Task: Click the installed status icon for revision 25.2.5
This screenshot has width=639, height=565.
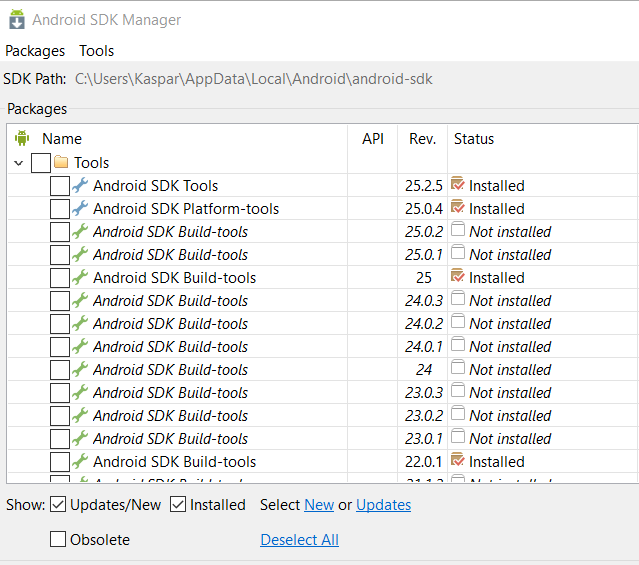Action: point(458,184)
